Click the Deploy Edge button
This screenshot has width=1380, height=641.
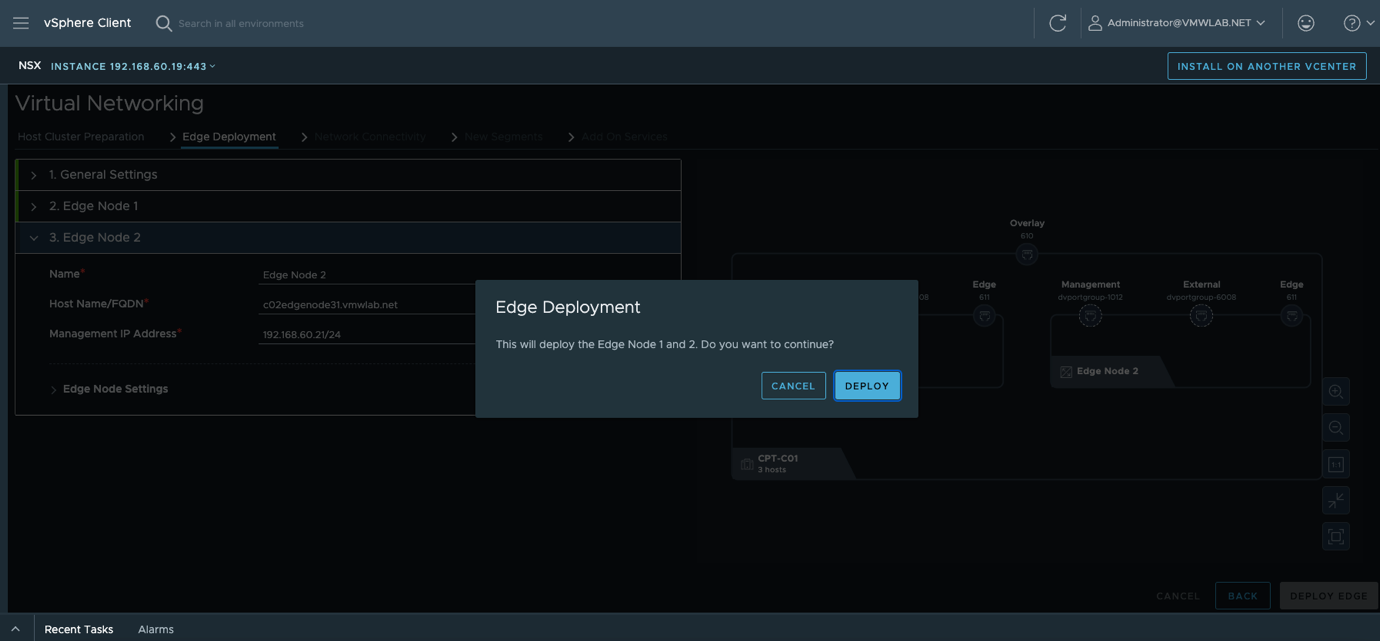click(x=1329, y=596)
